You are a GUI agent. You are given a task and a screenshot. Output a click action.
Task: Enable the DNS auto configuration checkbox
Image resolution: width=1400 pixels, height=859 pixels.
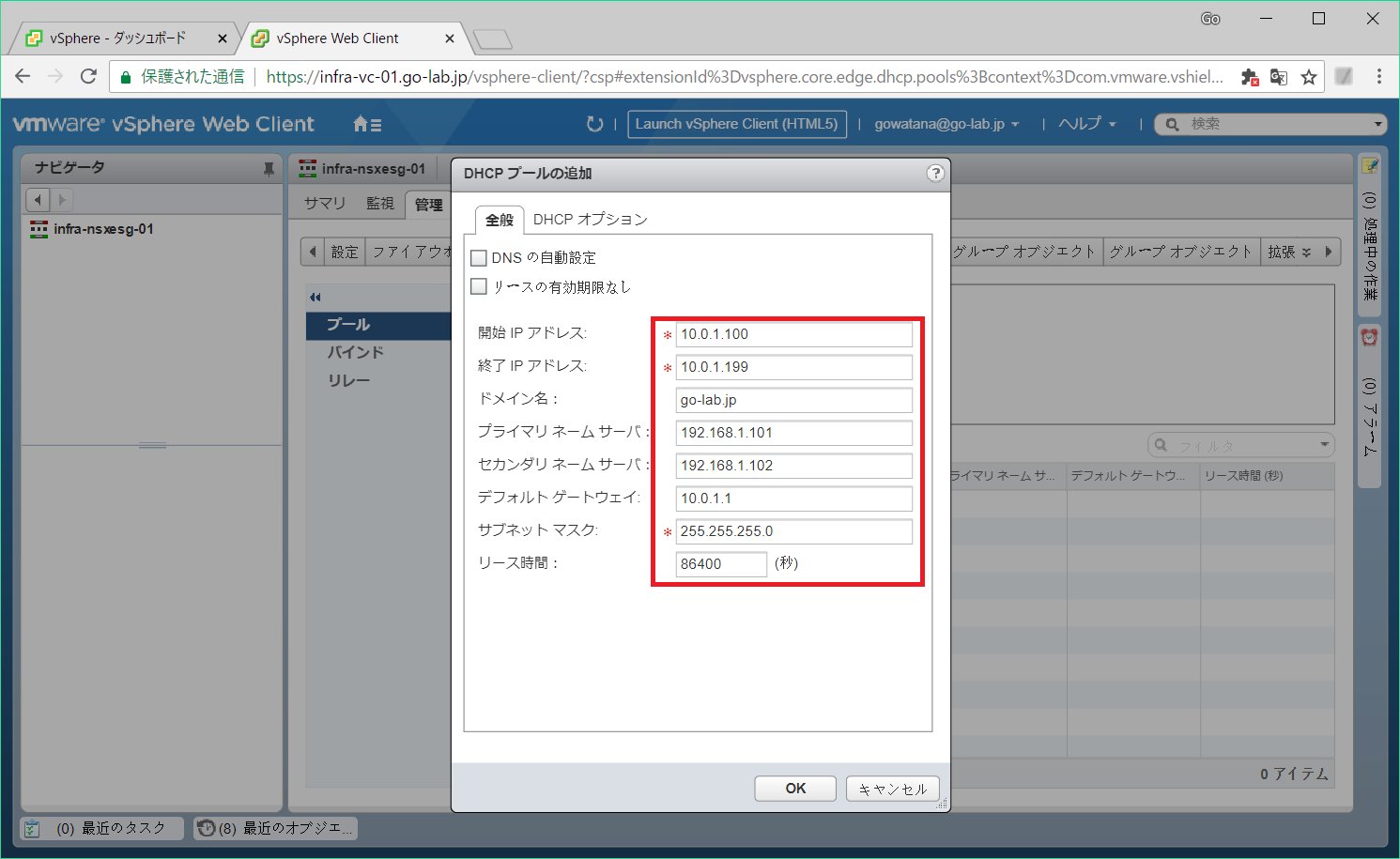click(x=479, y=257)
